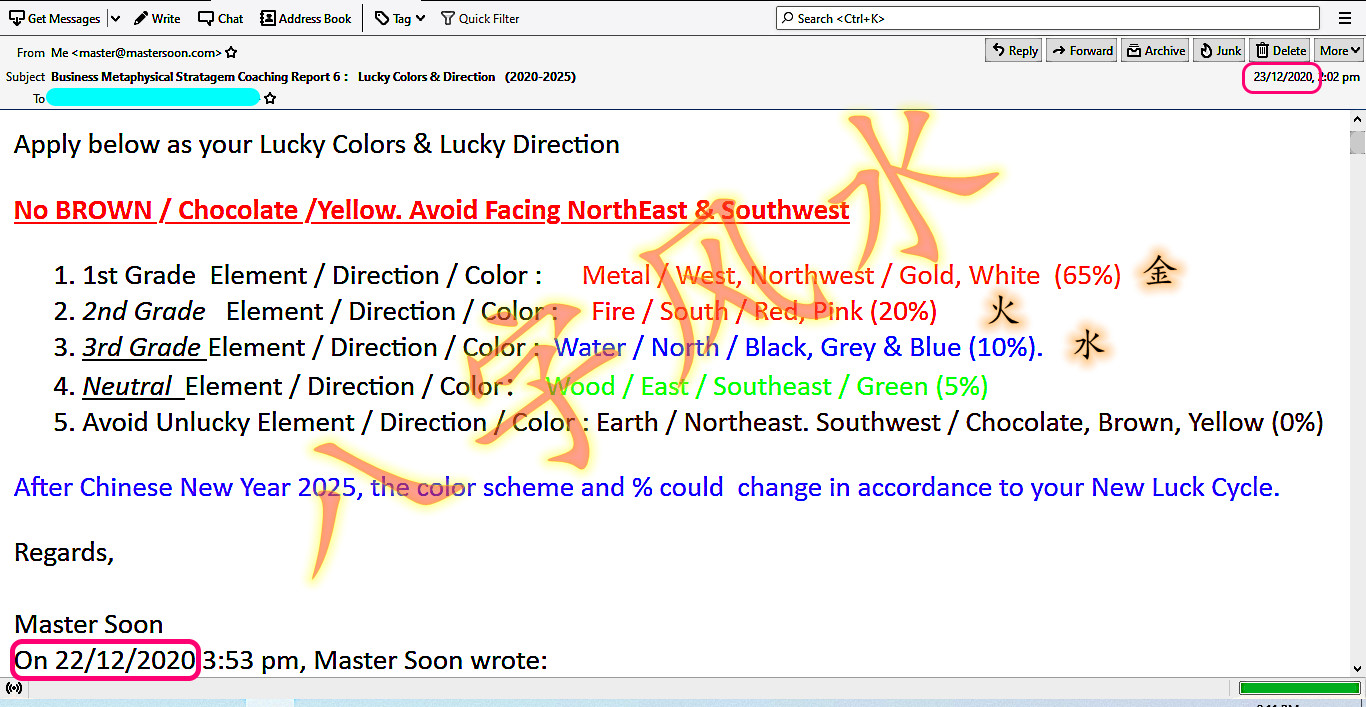1366x707 pixels.
Task: Click the green progress bar in status bar
Action: pyautogui.click(x=1297, y=688)
